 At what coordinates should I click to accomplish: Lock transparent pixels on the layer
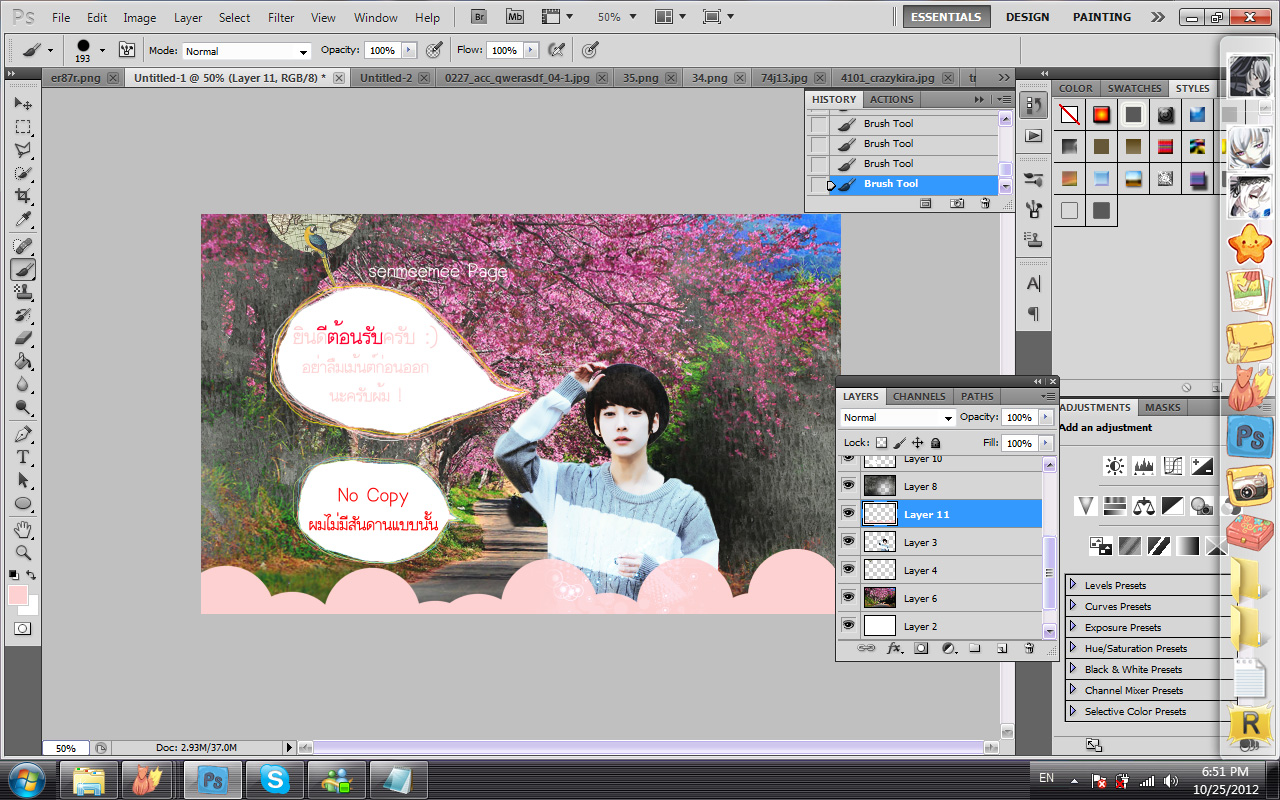click(881, 442)
